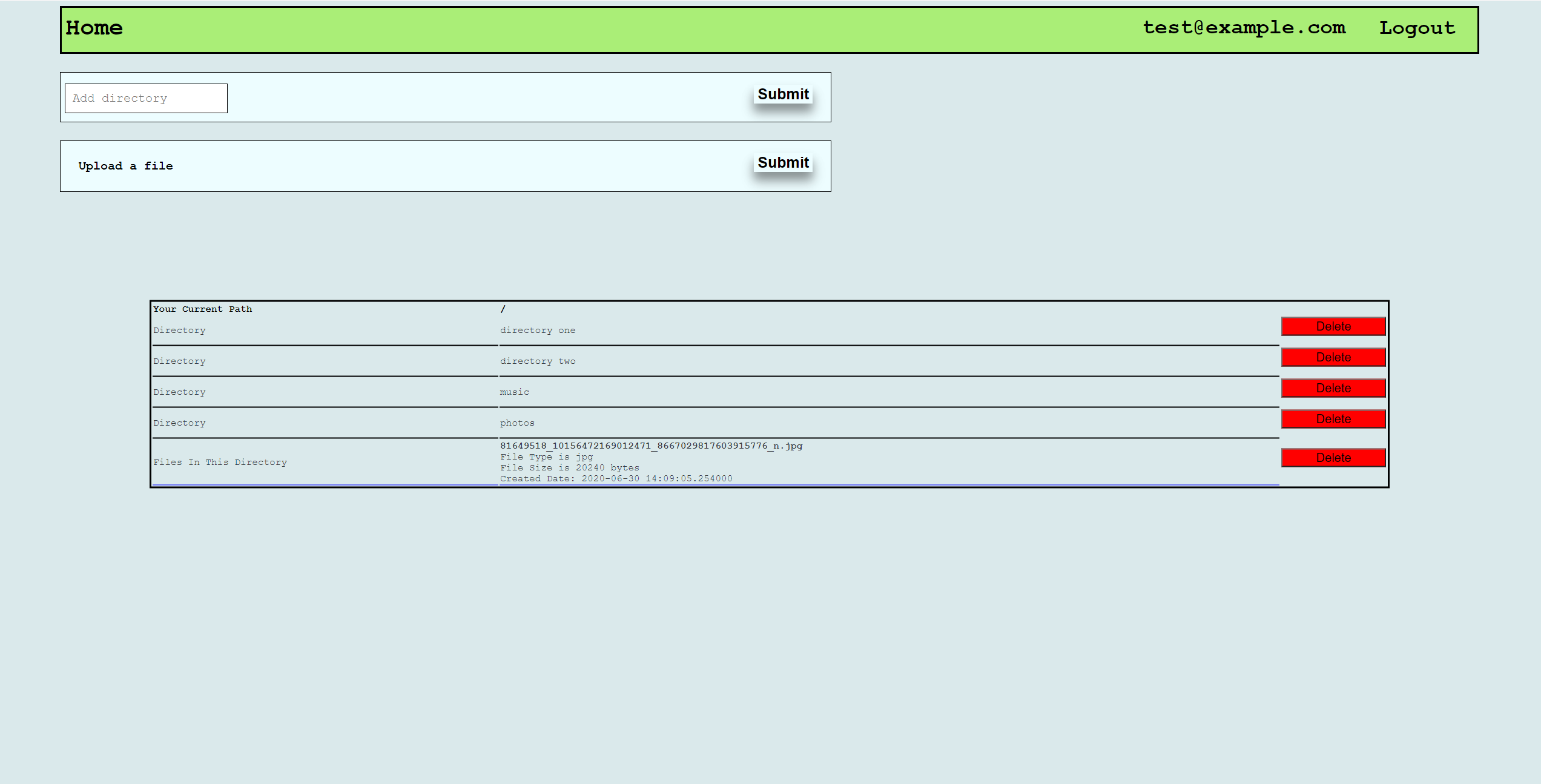Delete the 'directory one' folder
The height and width of the screenshot is (784, 1541).
point(1333,326)
